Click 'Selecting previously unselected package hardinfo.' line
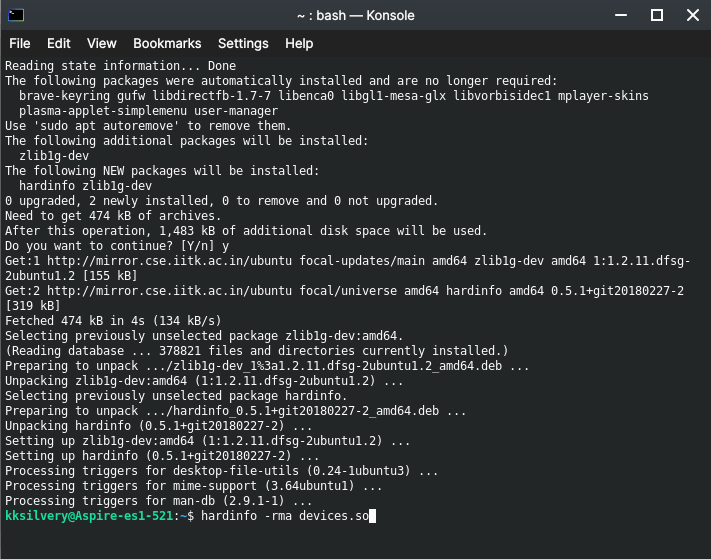The image size is (711, 559). pyautogui.click(x=176, y=396)
